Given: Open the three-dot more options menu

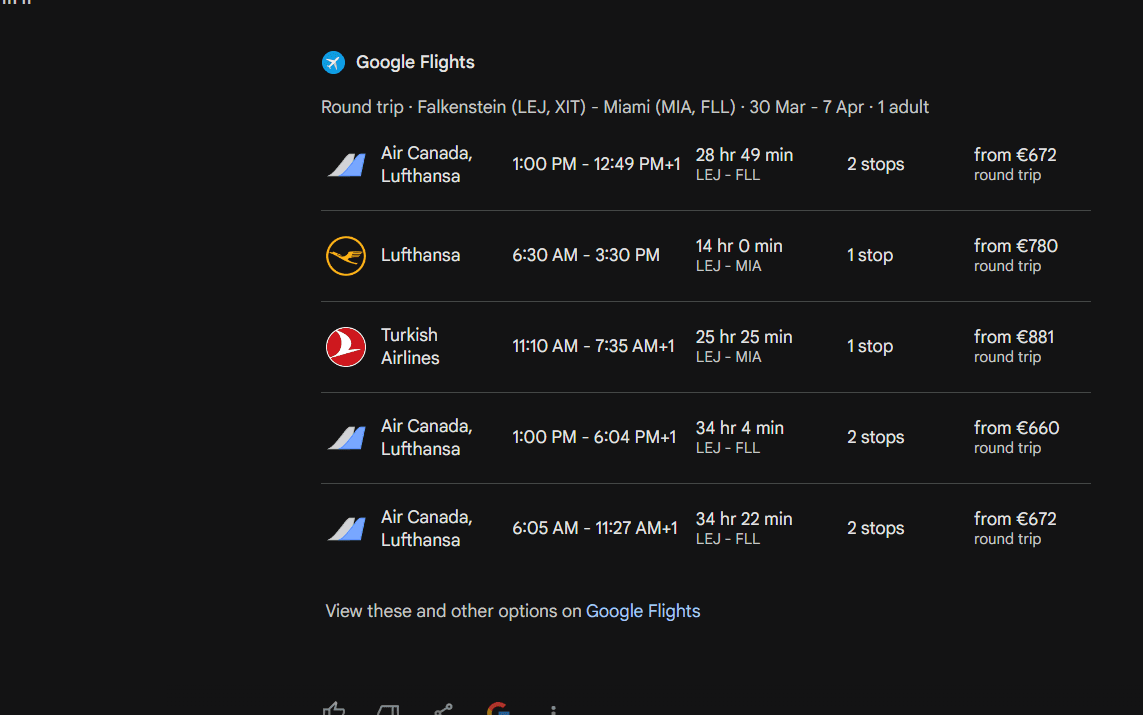Looking at the screenshot, I should (553, 710).
